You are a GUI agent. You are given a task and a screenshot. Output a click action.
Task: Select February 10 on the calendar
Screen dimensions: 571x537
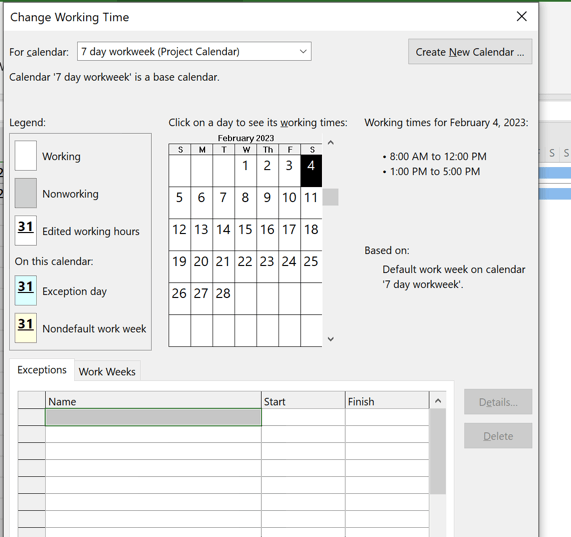point(289,202)
